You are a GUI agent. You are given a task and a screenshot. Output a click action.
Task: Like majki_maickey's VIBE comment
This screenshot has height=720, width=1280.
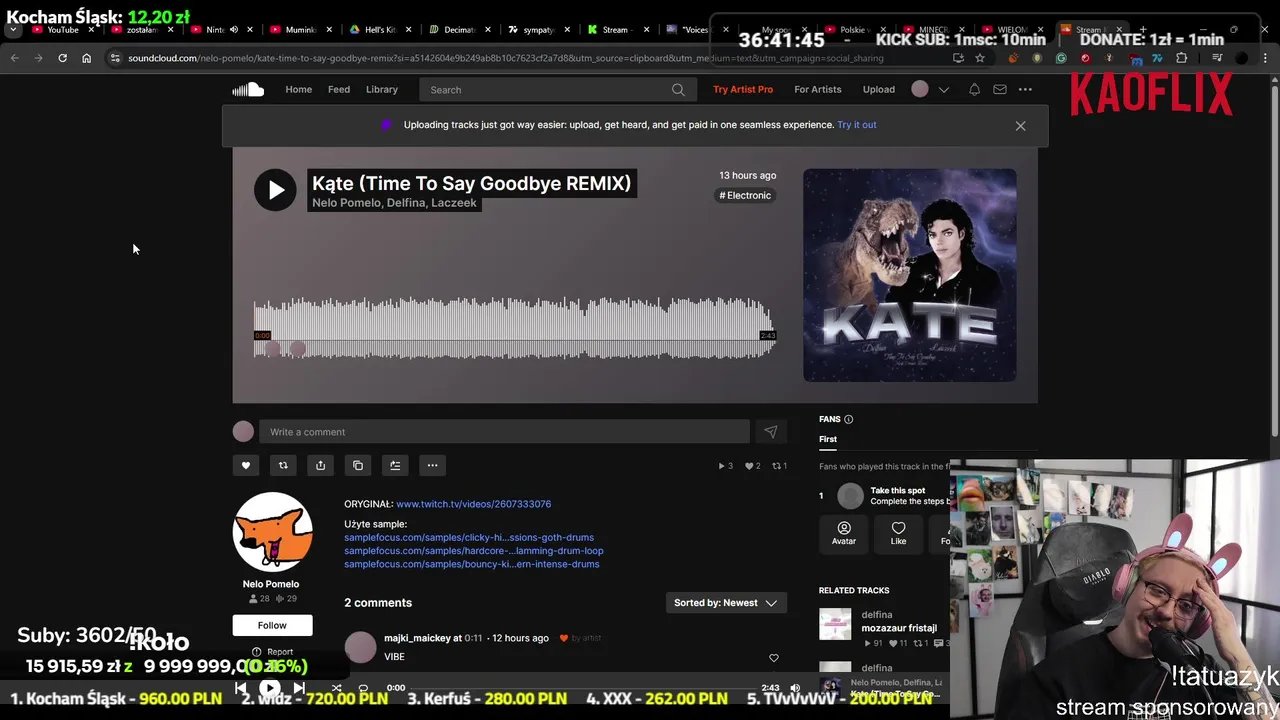pos(773,658)
